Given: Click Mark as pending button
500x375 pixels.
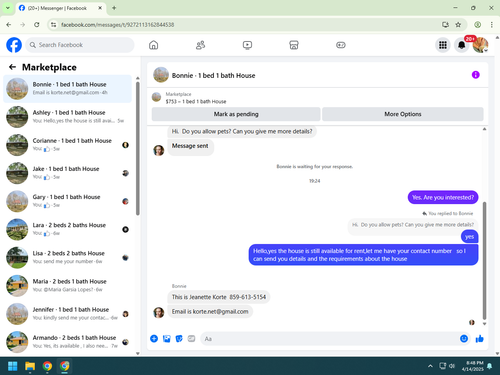Looking at the screenshot, I should point(236,114).
